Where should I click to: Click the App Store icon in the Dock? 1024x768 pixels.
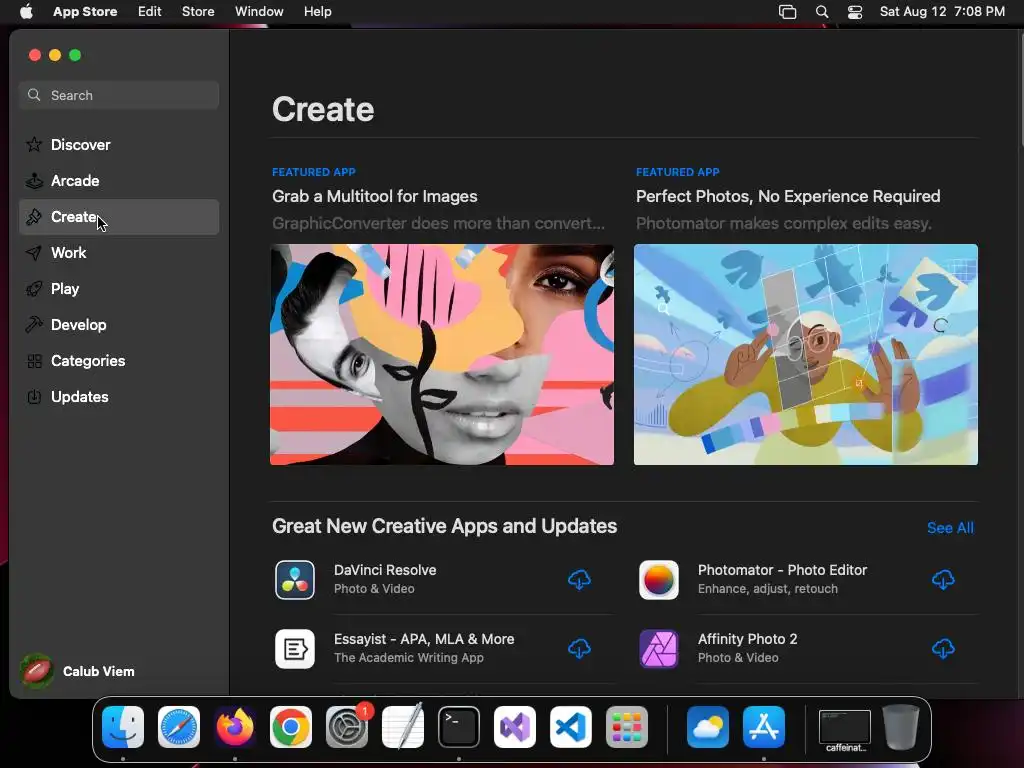coord(764,727)
